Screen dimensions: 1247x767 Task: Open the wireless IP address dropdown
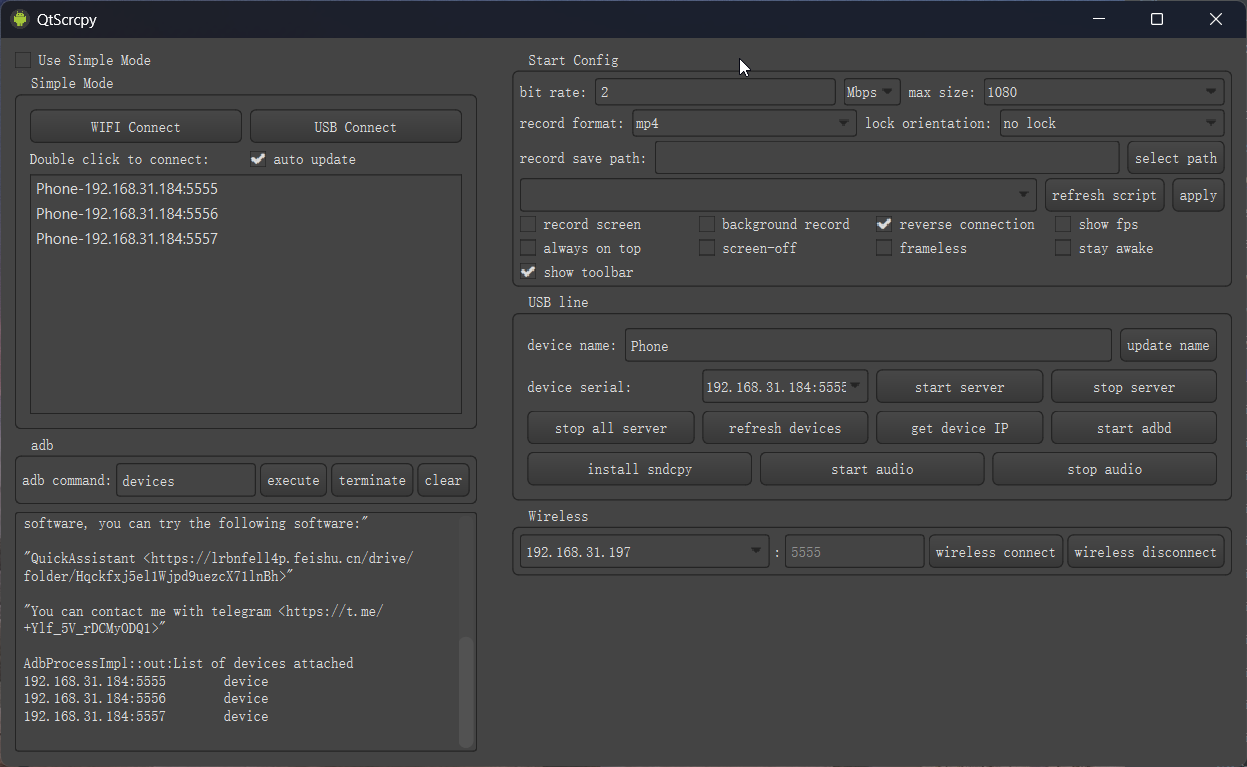pyautogui.click(x=644, y=552)
